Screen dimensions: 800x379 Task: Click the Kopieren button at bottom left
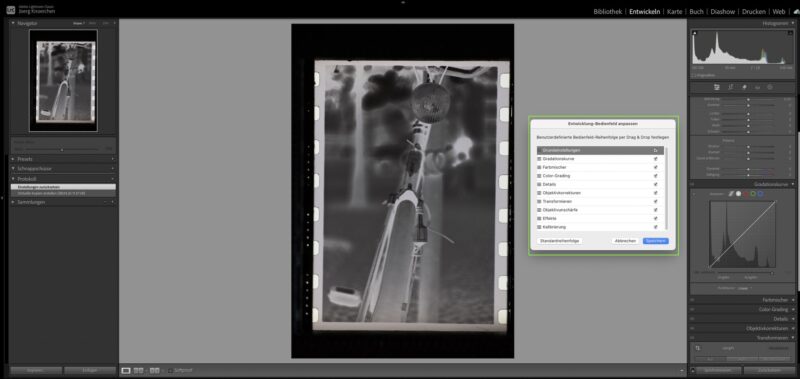[x=36, y=370]
